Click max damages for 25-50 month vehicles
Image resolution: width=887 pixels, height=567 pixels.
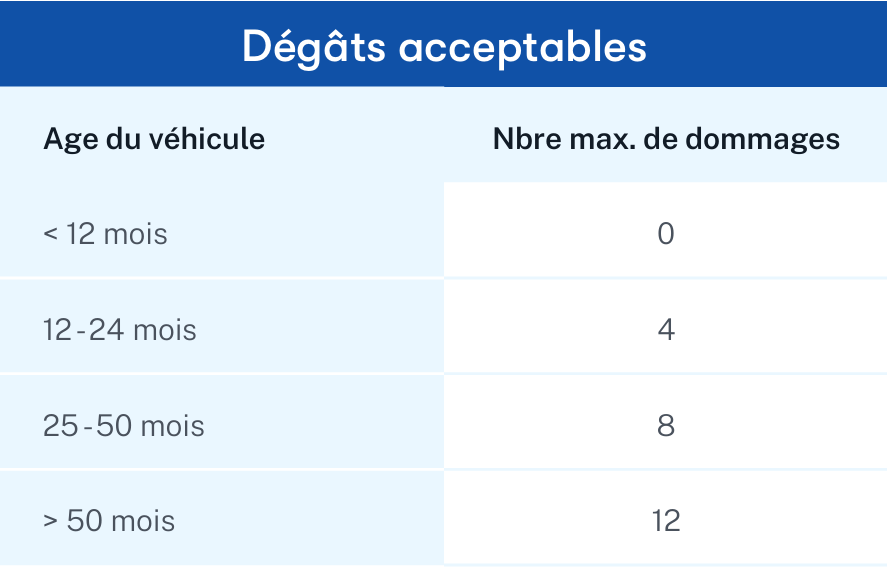[666, 426]
